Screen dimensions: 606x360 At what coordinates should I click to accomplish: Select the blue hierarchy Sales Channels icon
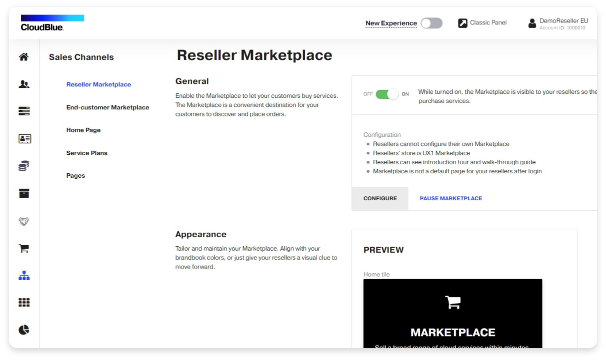[24, 275]
